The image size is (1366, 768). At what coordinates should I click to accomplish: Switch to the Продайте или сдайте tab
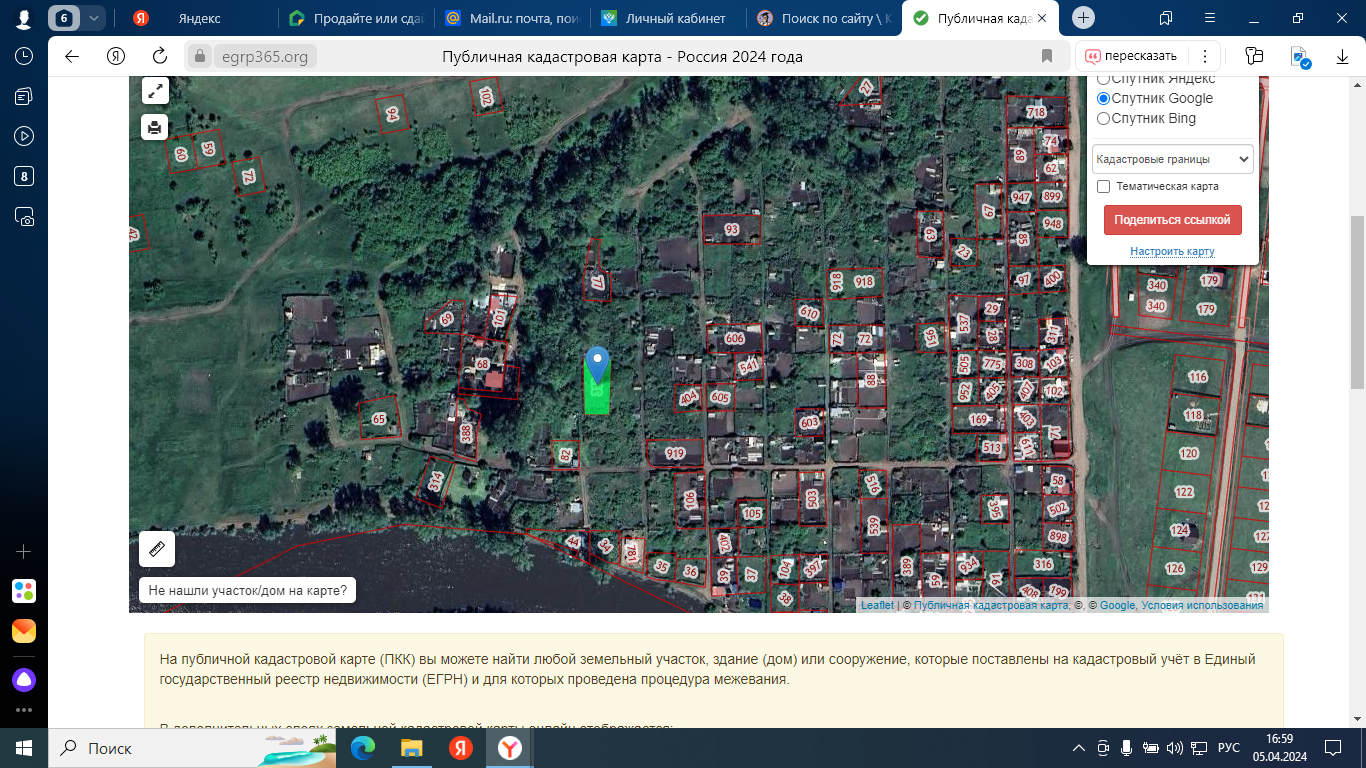click(355, 18)
